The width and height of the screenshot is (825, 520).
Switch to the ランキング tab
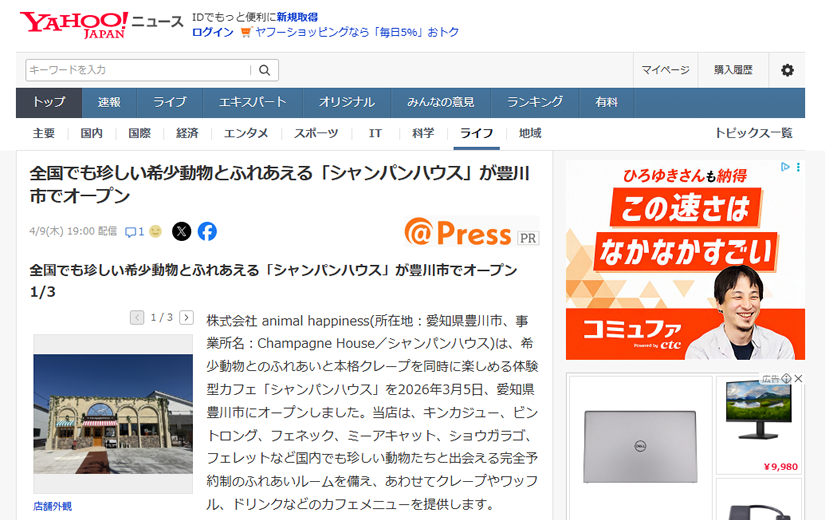[534, 102]
